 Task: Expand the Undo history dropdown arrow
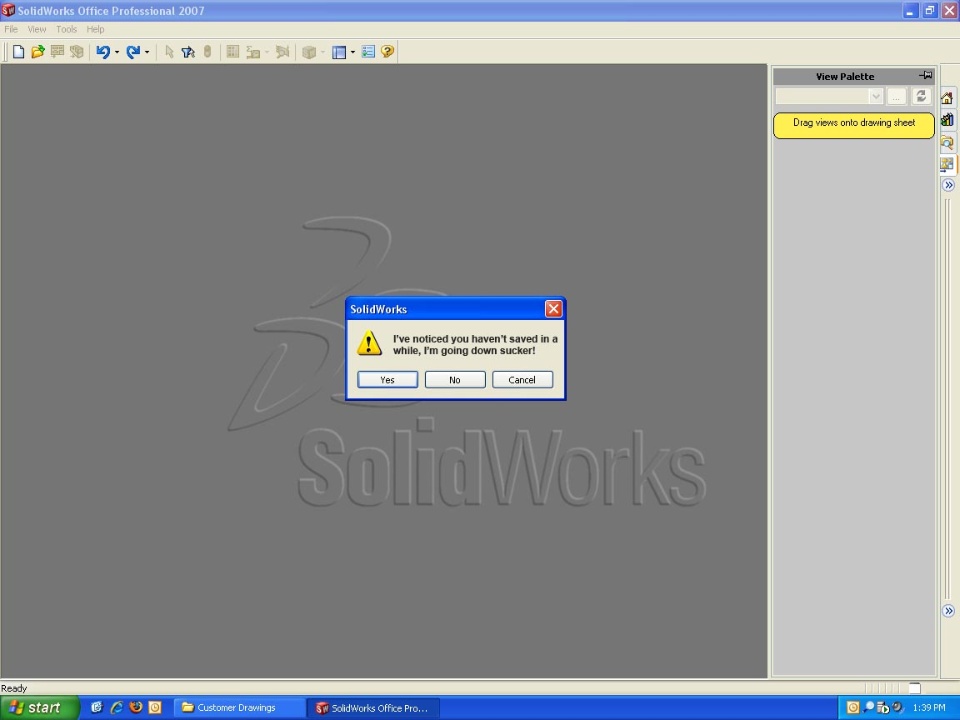[116, 53]
